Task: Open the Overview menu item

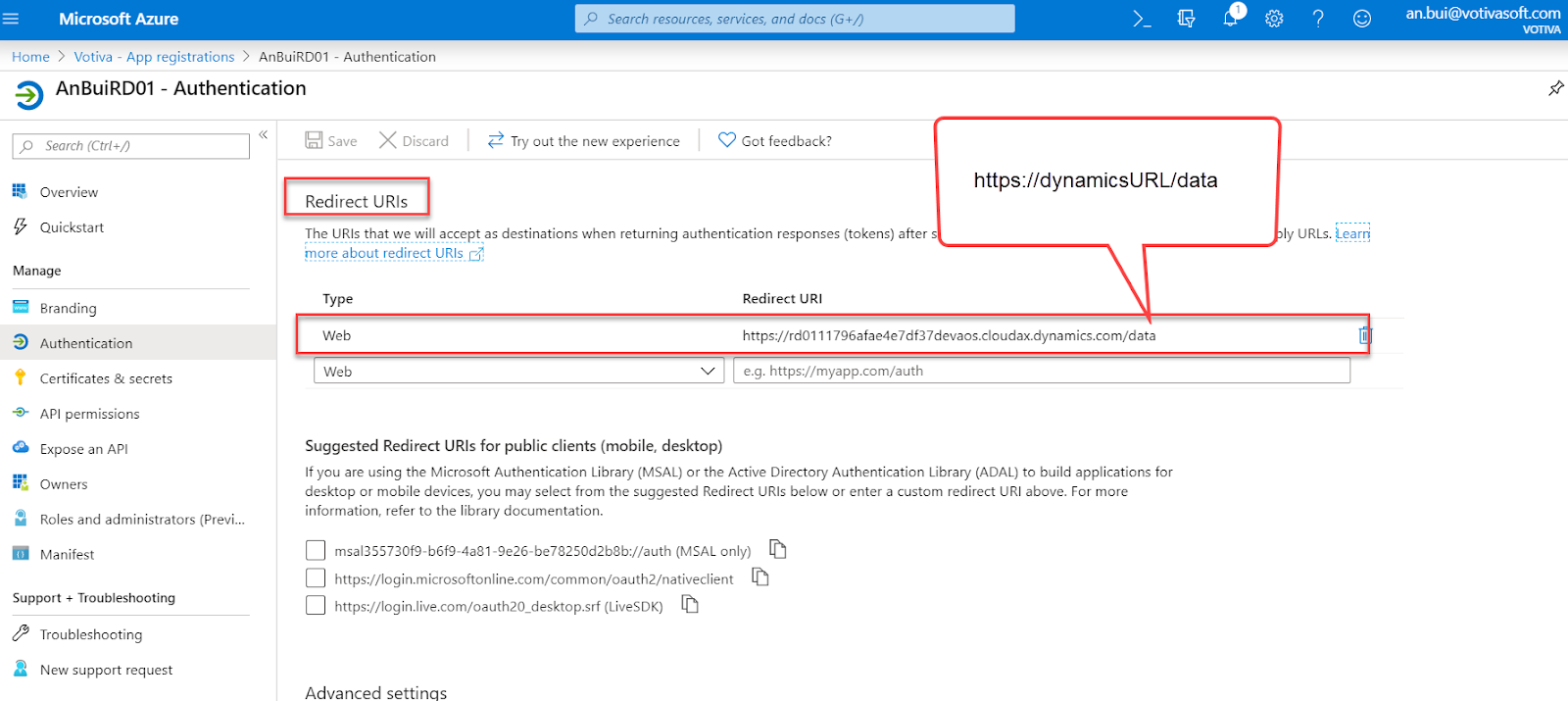Action: (69, 192)
